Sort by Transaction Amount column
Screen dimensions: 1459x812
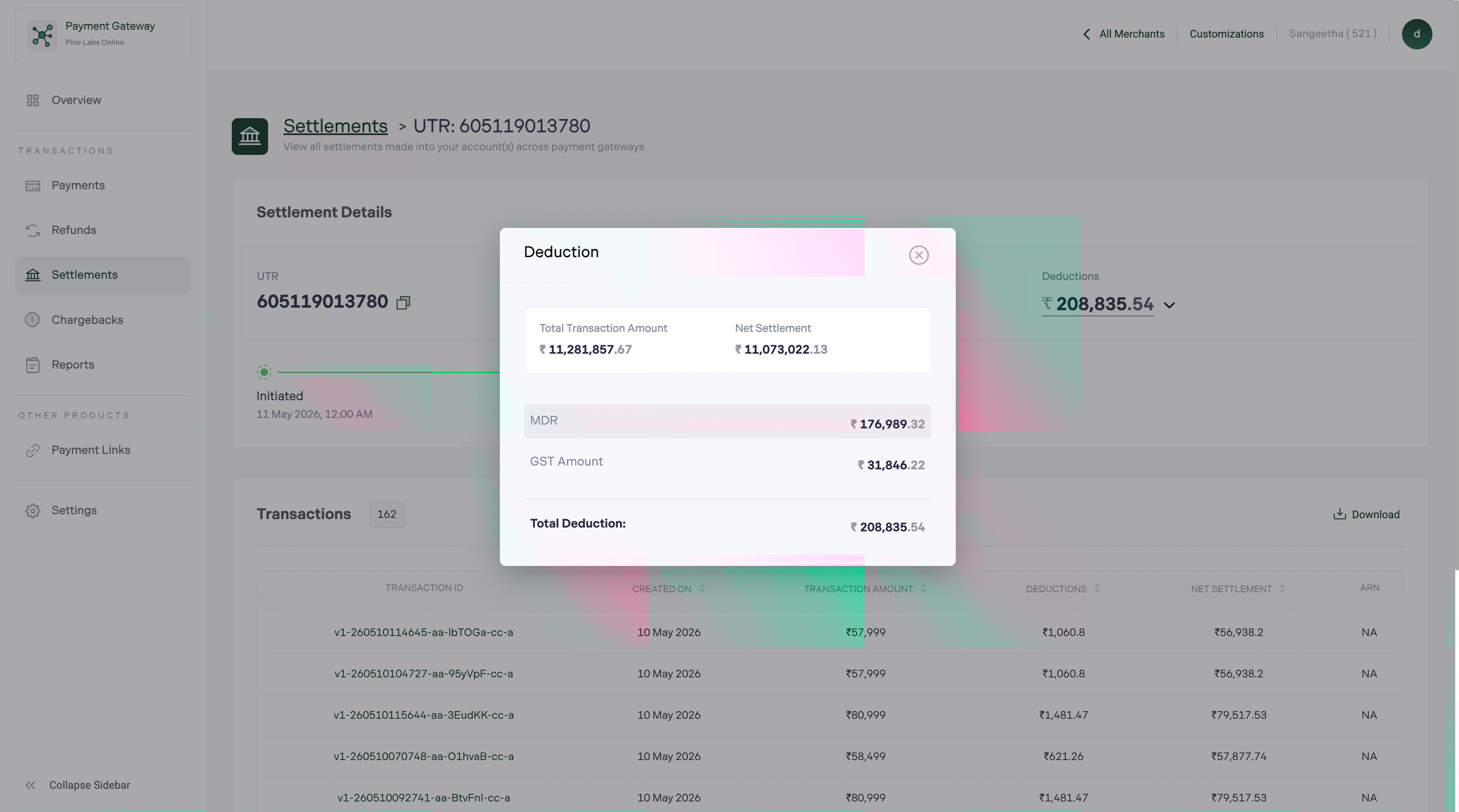924,589
